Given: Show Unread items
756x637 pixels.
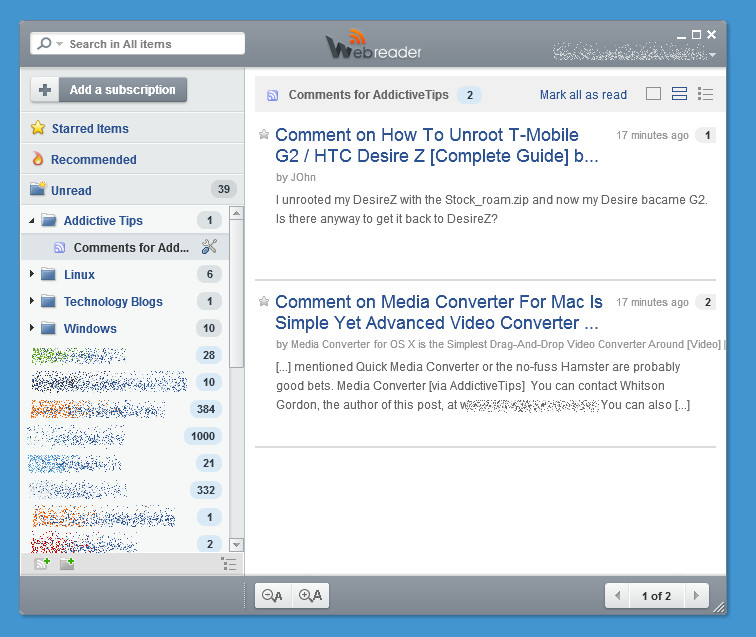Looking at the screenshot, I should pyautogui.click(x=71, y=190).
